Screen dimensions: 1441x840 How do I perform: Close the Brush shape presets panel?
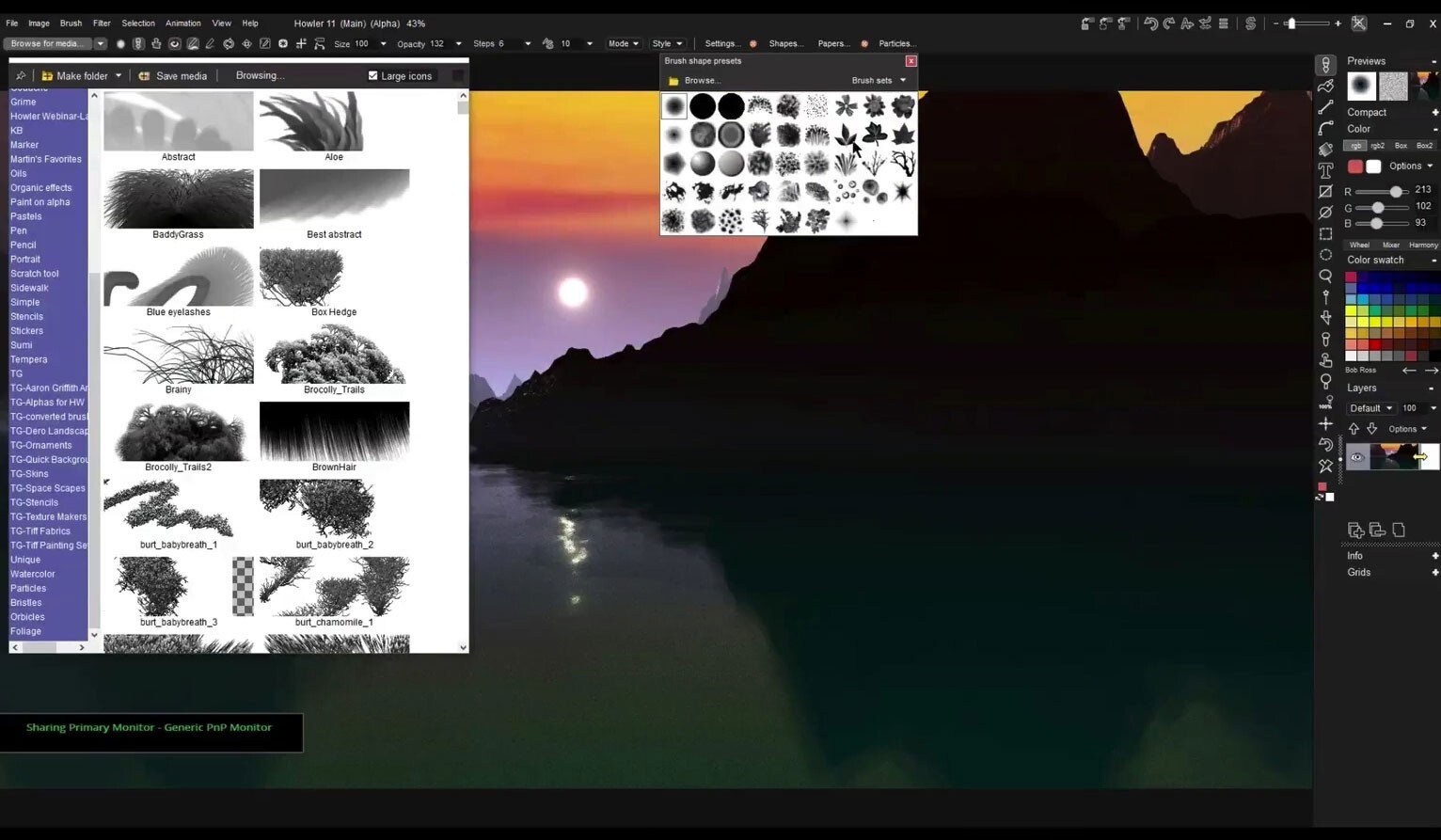911,61
